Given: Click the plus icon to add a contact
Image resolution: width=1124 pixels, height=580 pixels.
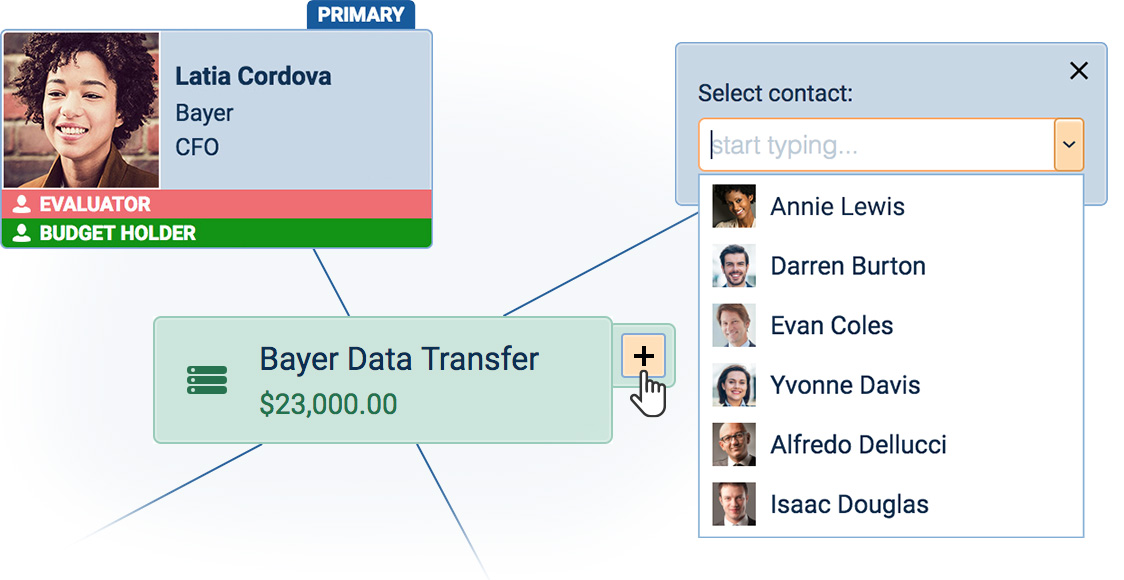Looking at the screenshot, I should [644, 355].
